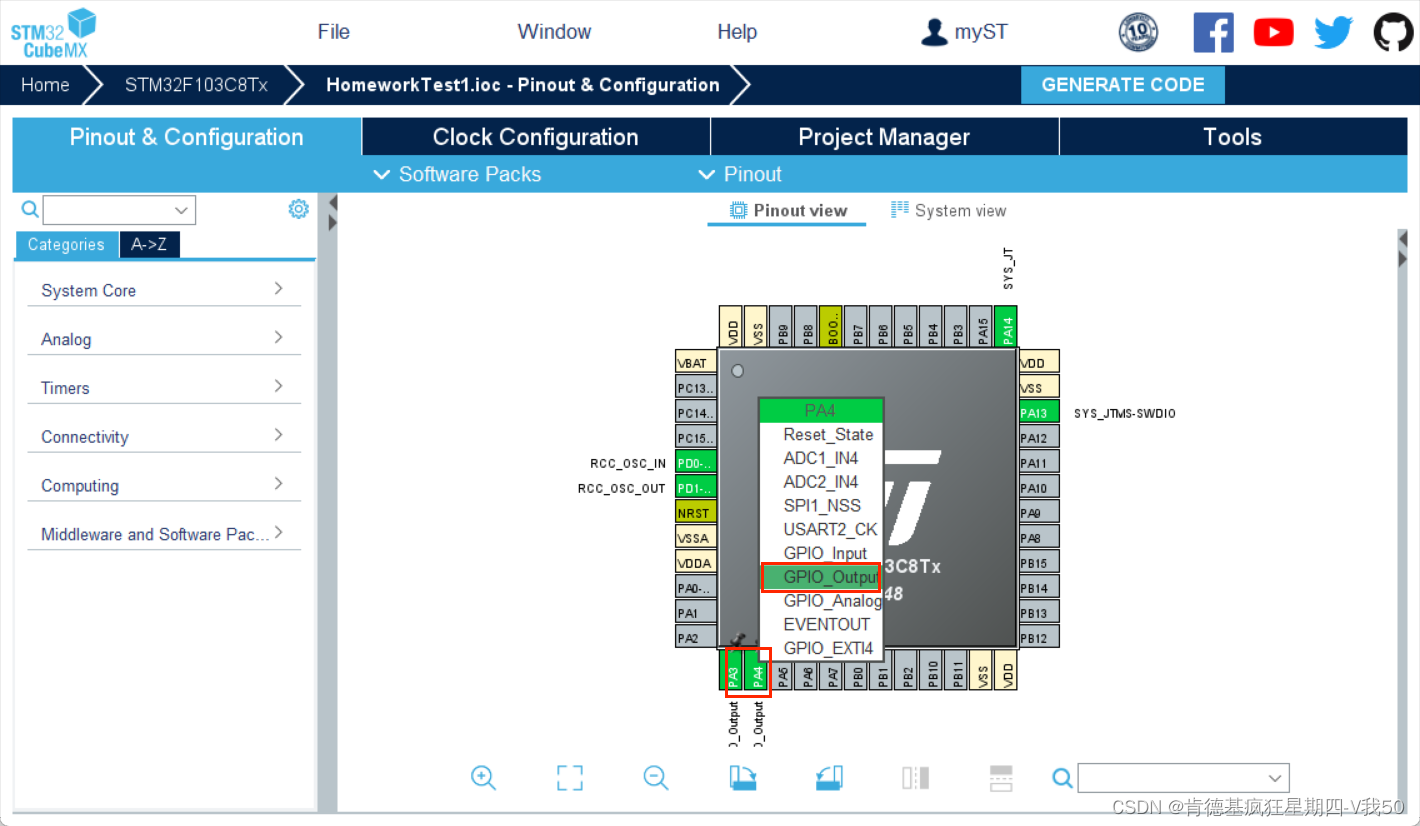The image size is (1420, 826).
Task: Open the File menu
Action: click(334, 32)
